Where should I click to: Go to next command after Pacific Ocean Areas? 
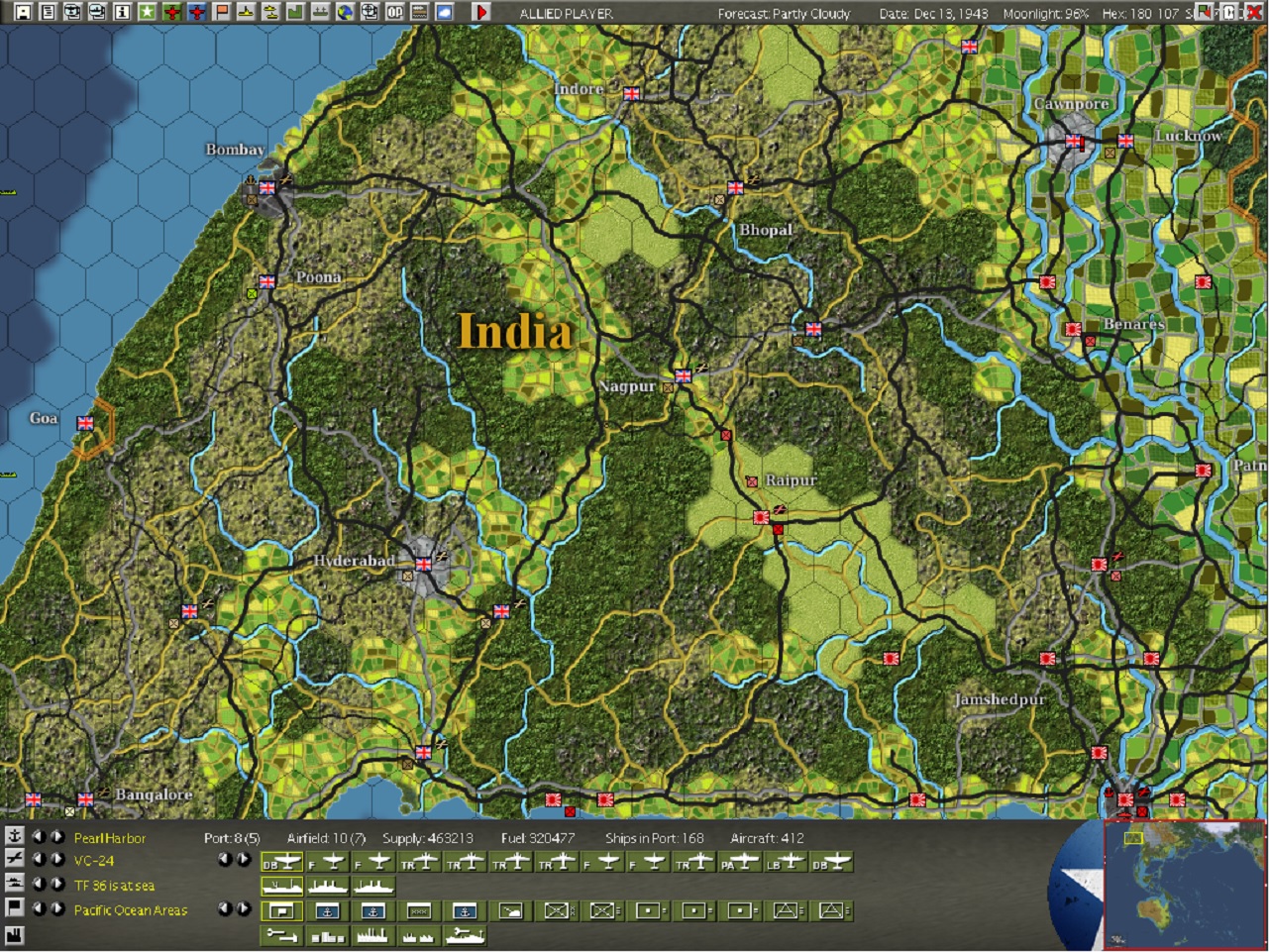[x=57, y=908]
